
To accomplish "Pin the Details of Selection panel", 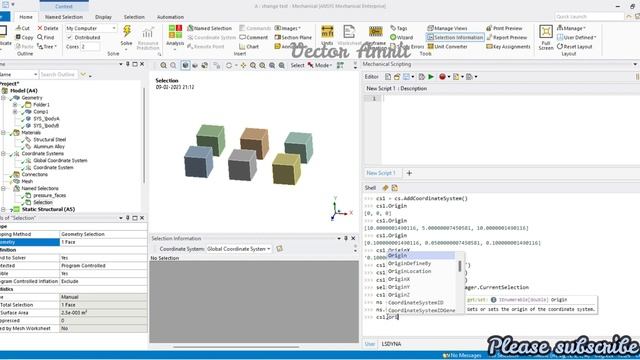I will [x=128, y=218].
